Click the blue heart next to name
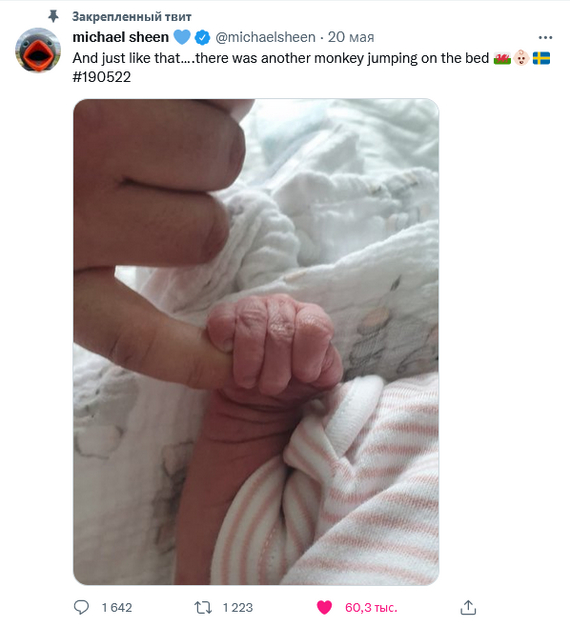The image size is (570, 627). pyautogui.click(x=182, y=37)
